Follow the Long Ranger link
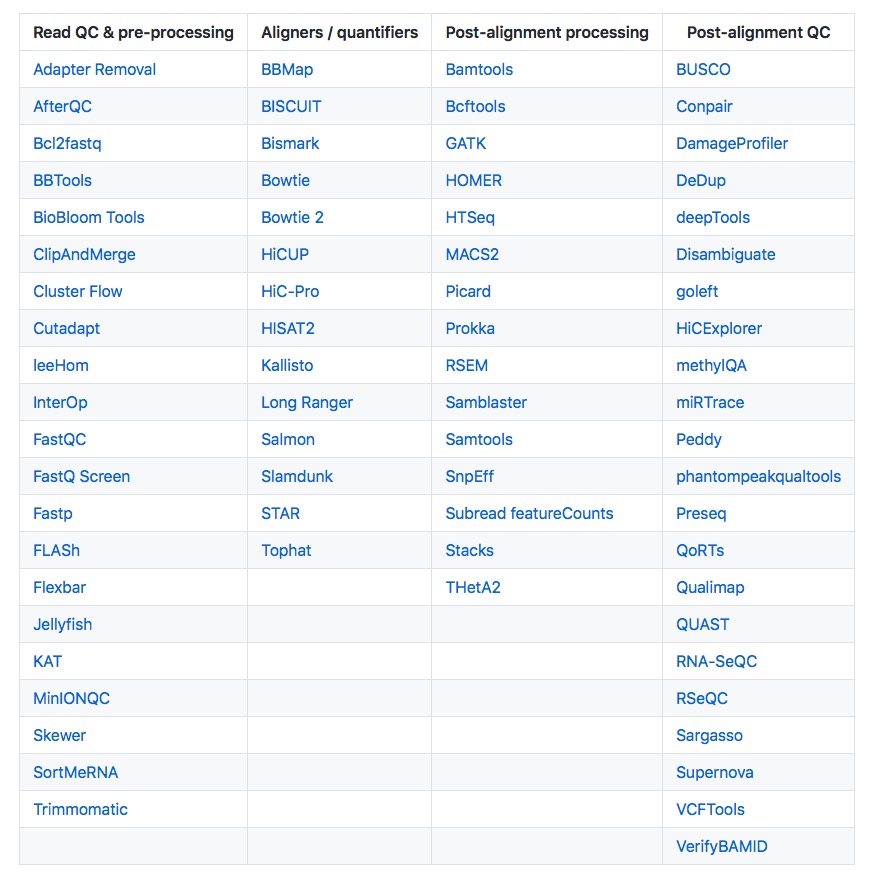Image resolution: width=892 pixels, height=874 pixels. (x=307, y=402)
